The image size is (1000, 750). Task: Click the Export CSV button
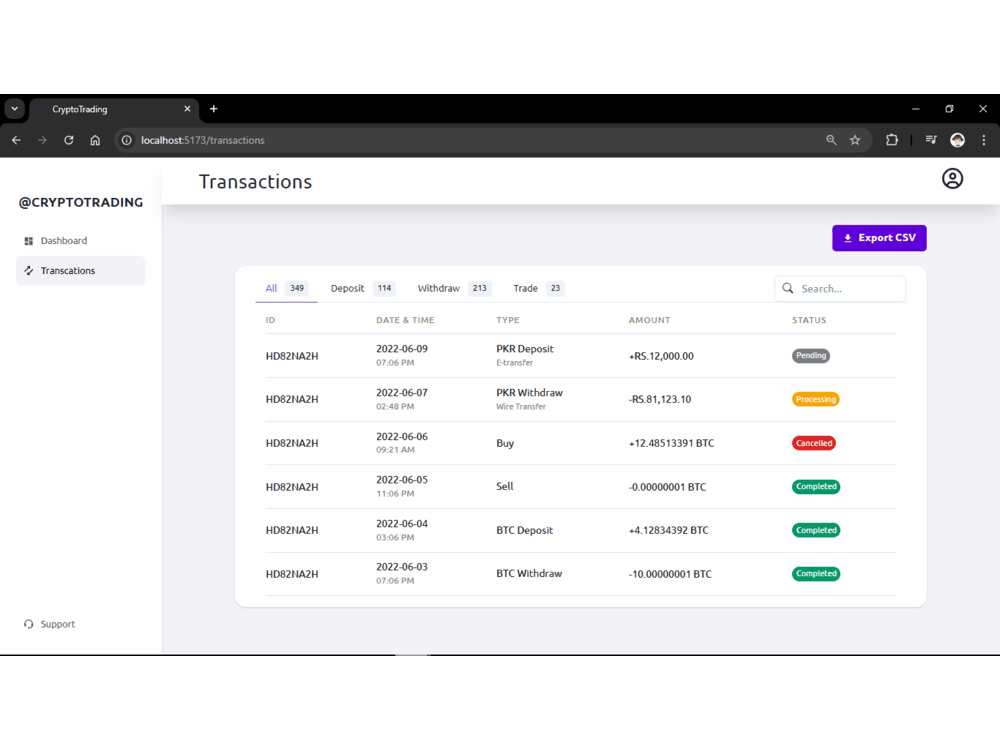pyautogui.click(x=879, y=238)
